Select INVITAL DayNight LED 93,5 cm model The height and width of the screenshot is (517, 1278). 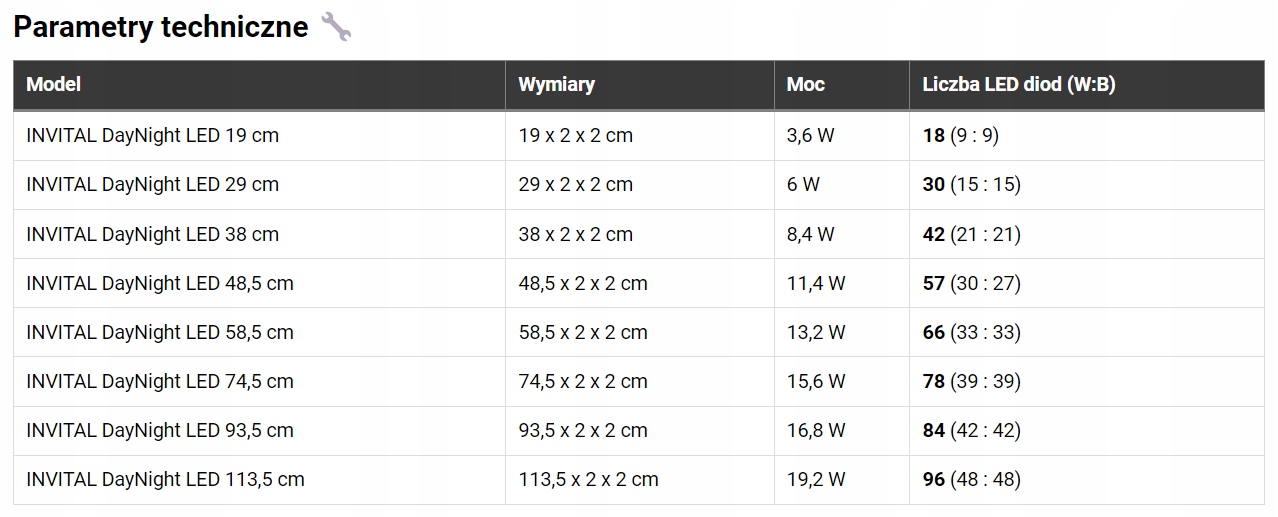pyautogui.click(x=160, y=430)
